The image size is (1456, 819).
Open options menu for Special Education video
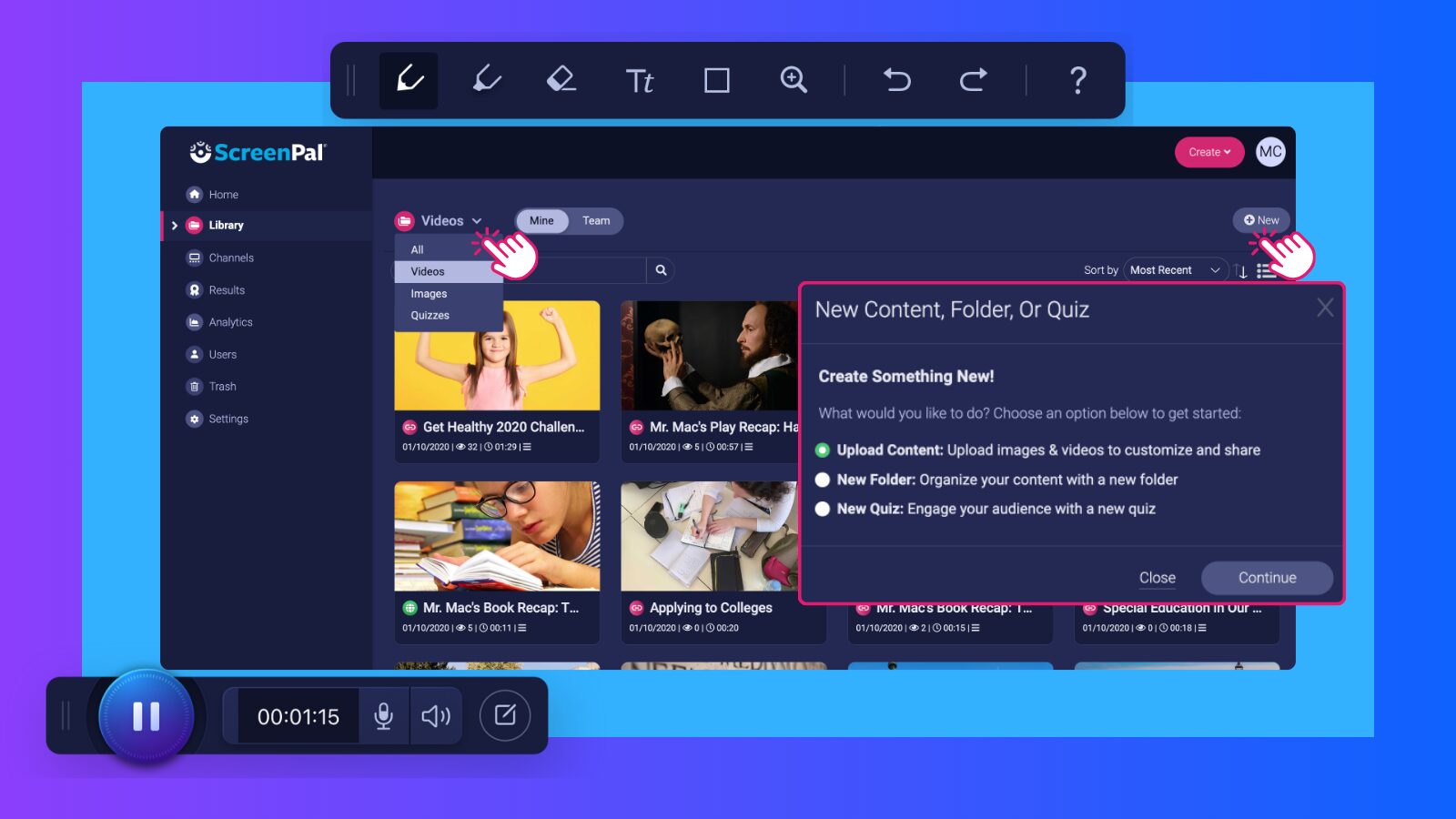pyautogui.click(x=1202, y=628)
